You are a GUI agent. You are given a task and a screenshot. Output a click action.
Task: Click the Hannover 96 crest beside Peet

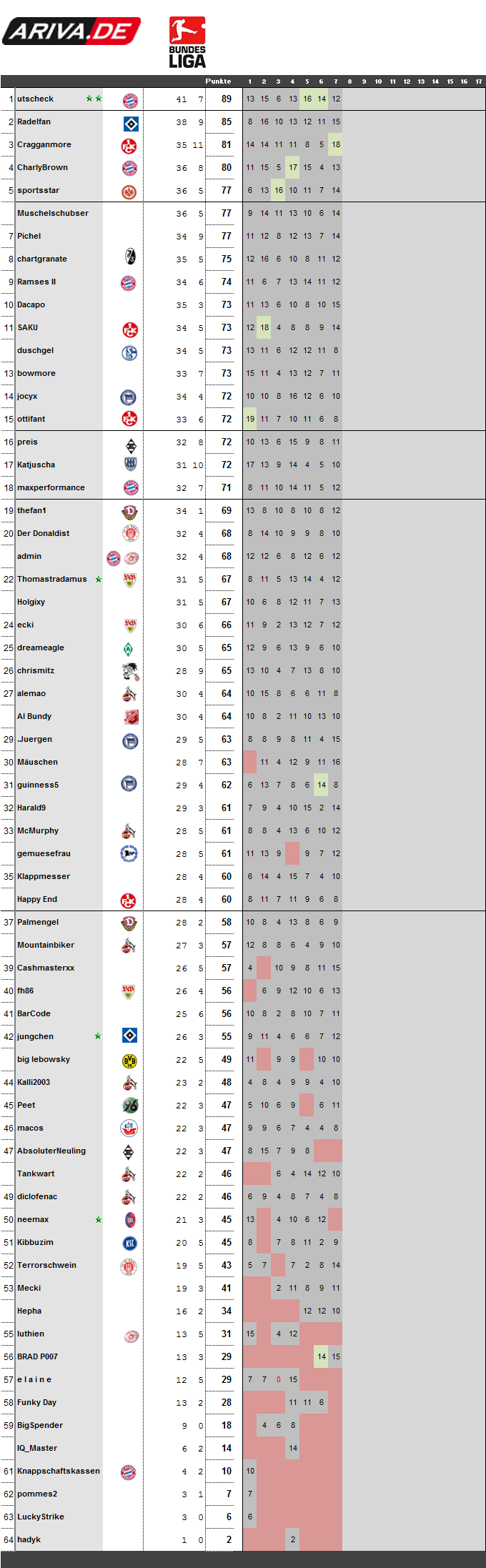[129, 1106]
